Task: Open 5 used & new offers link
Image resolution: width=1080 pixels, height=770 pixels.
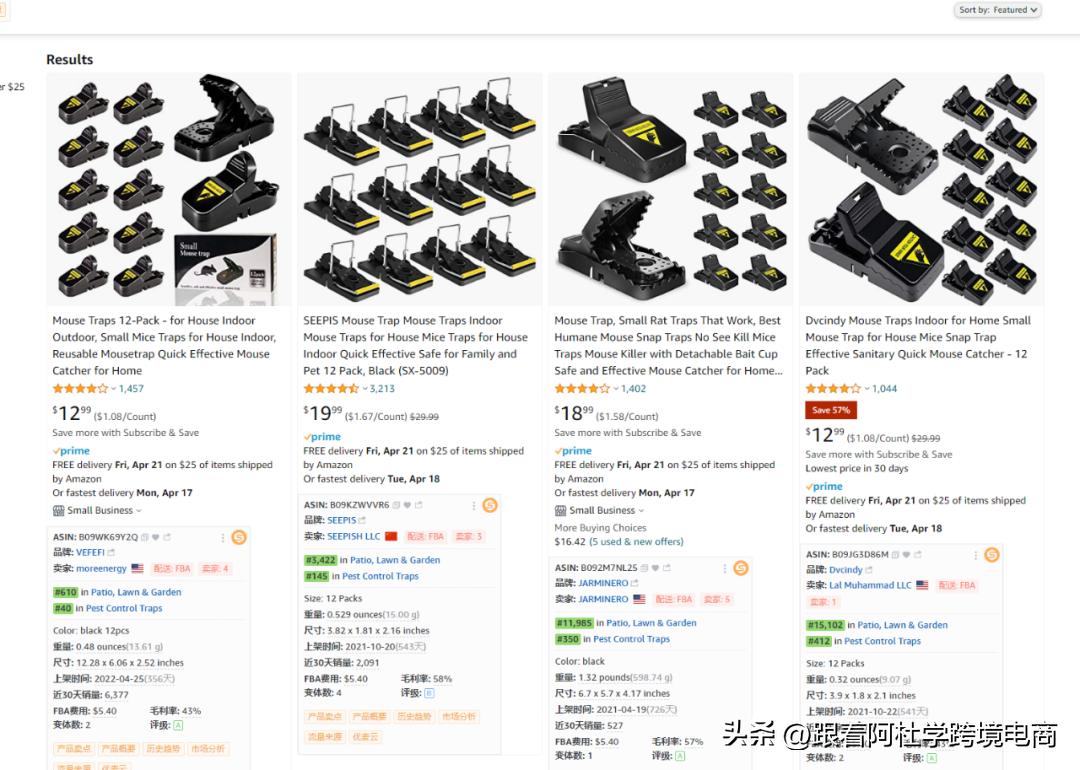Action: 636,542
